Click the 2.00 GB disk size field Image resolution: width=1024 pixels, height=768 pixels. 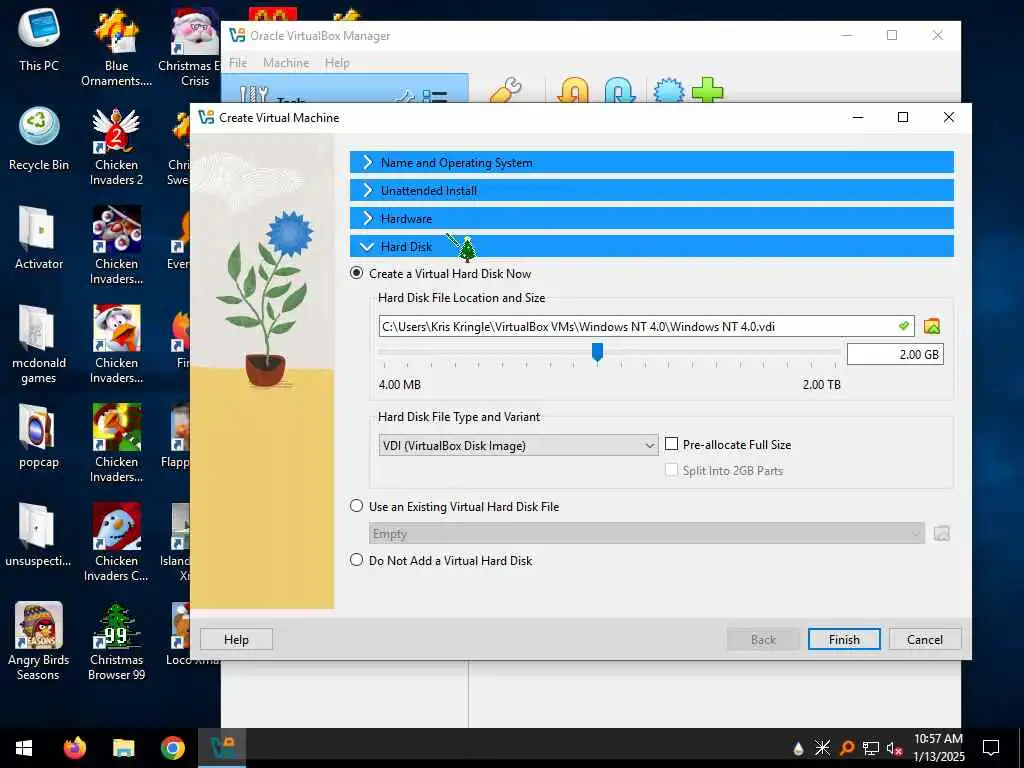[895, 354]
